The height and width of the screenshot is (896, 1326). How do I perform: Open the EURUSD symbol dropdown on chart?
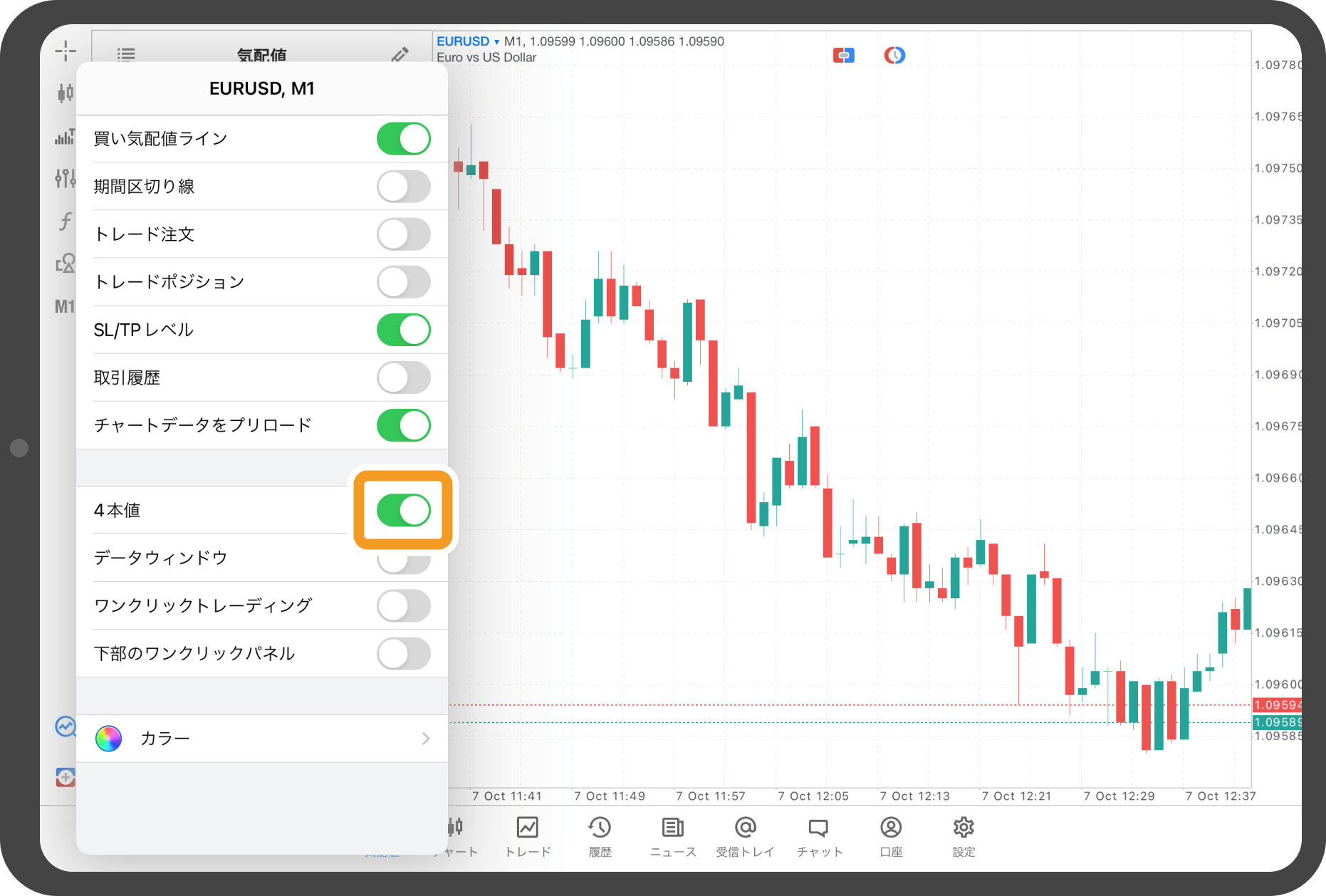pyautogui.click(x=468, y=41)
